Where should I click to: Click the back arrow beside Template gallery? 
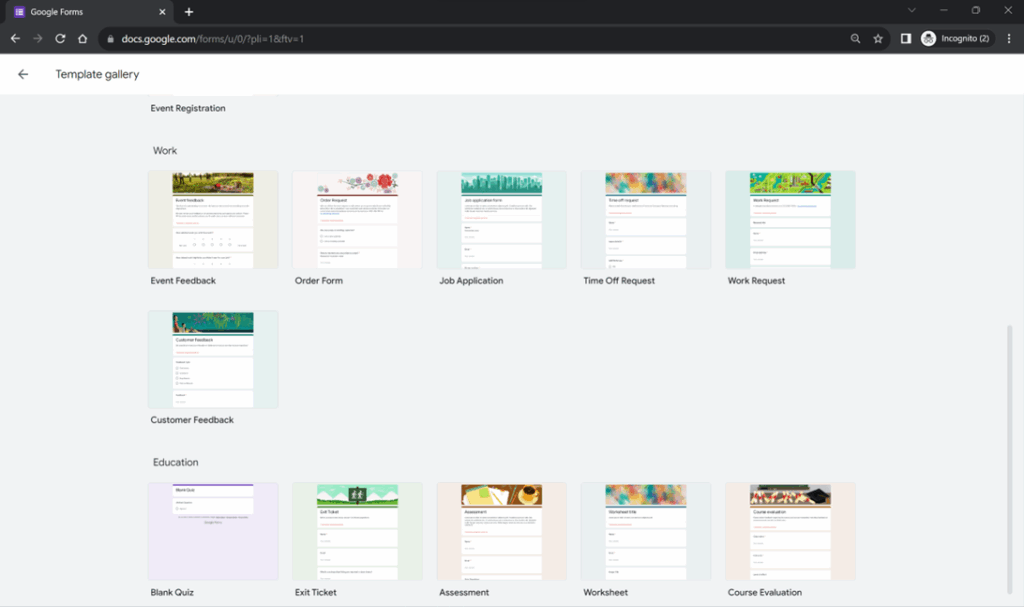(x=23, y=74)
